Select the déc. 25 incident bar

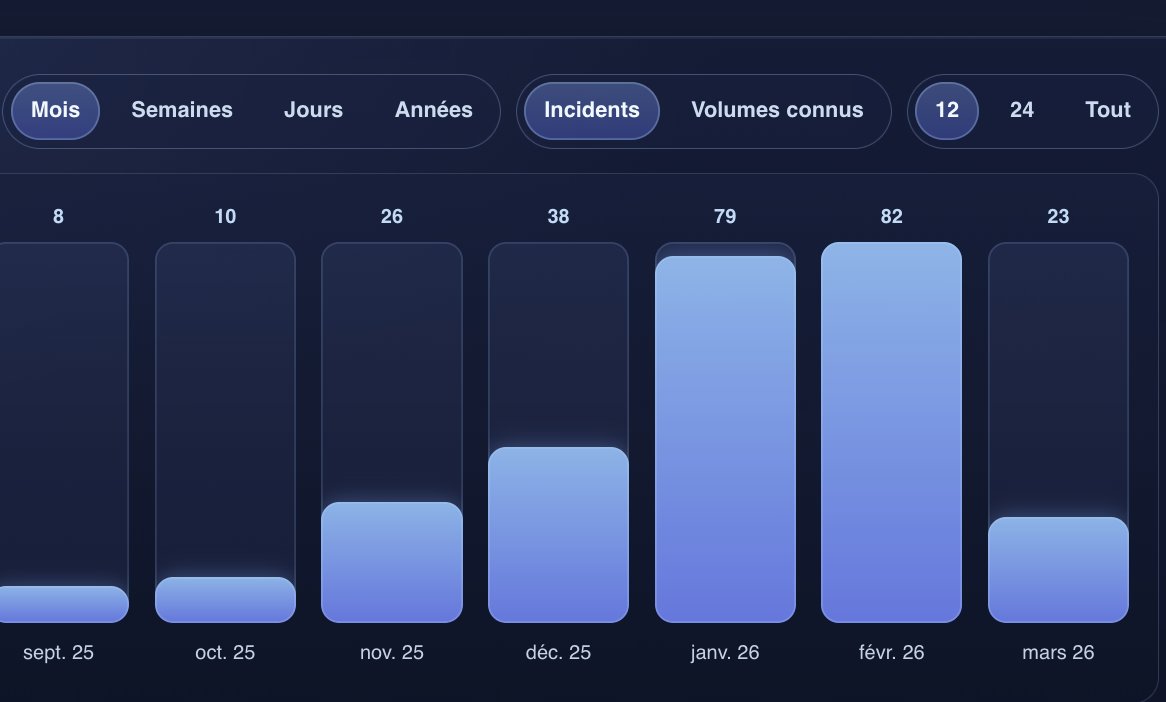point(558,535)
